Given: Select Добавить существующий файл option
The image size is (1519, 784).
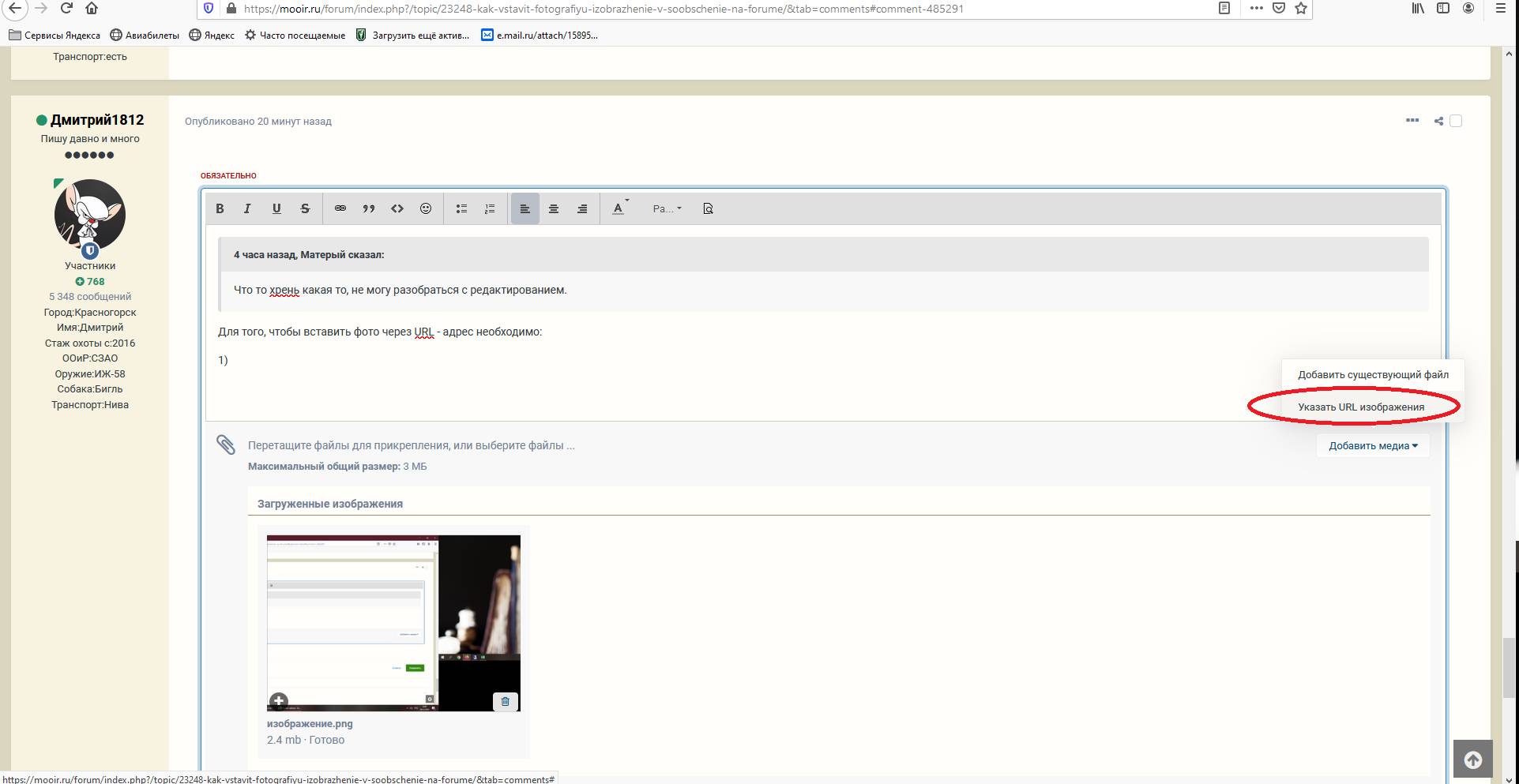Looking at the screenshot, I should click(x=1373, y=375).
